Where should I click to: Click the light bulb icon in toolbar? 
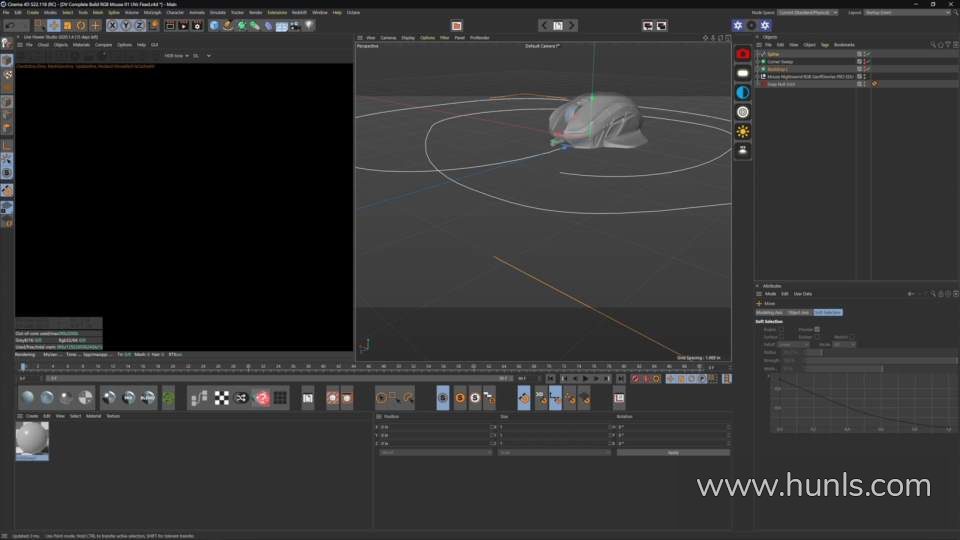click(x=309, y=25)
